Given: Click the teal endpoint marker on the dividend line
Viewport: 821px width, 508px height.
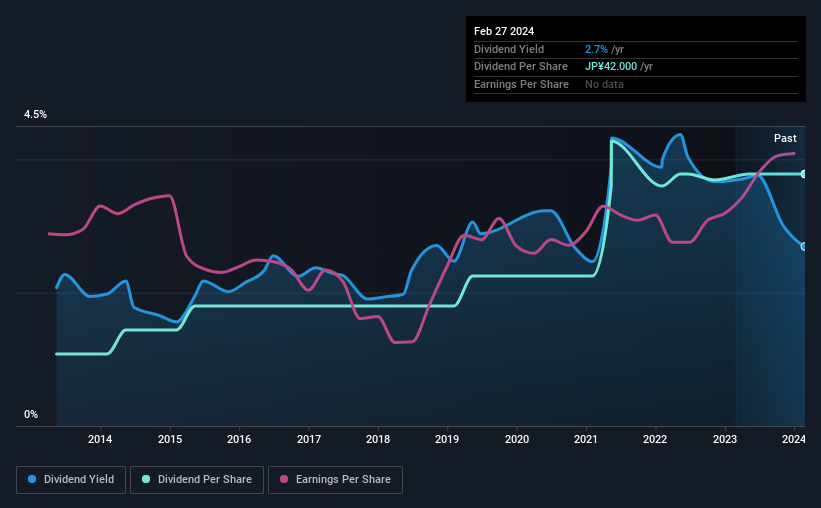Looking at the screenshot, I should click(804, 174).
